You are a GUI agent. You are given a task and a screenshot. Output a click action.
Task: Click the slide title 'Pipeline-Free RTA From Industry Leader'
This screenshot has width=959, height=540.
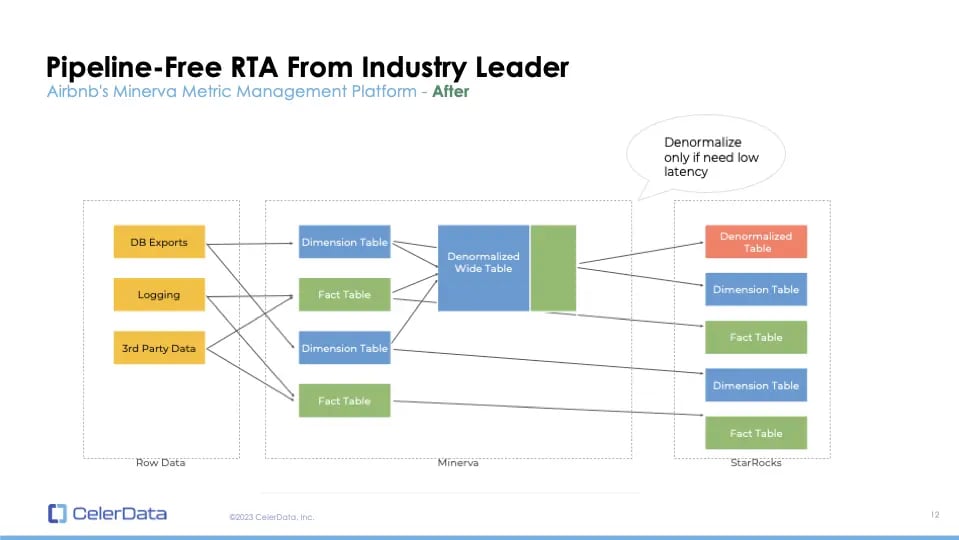(308, 67)
